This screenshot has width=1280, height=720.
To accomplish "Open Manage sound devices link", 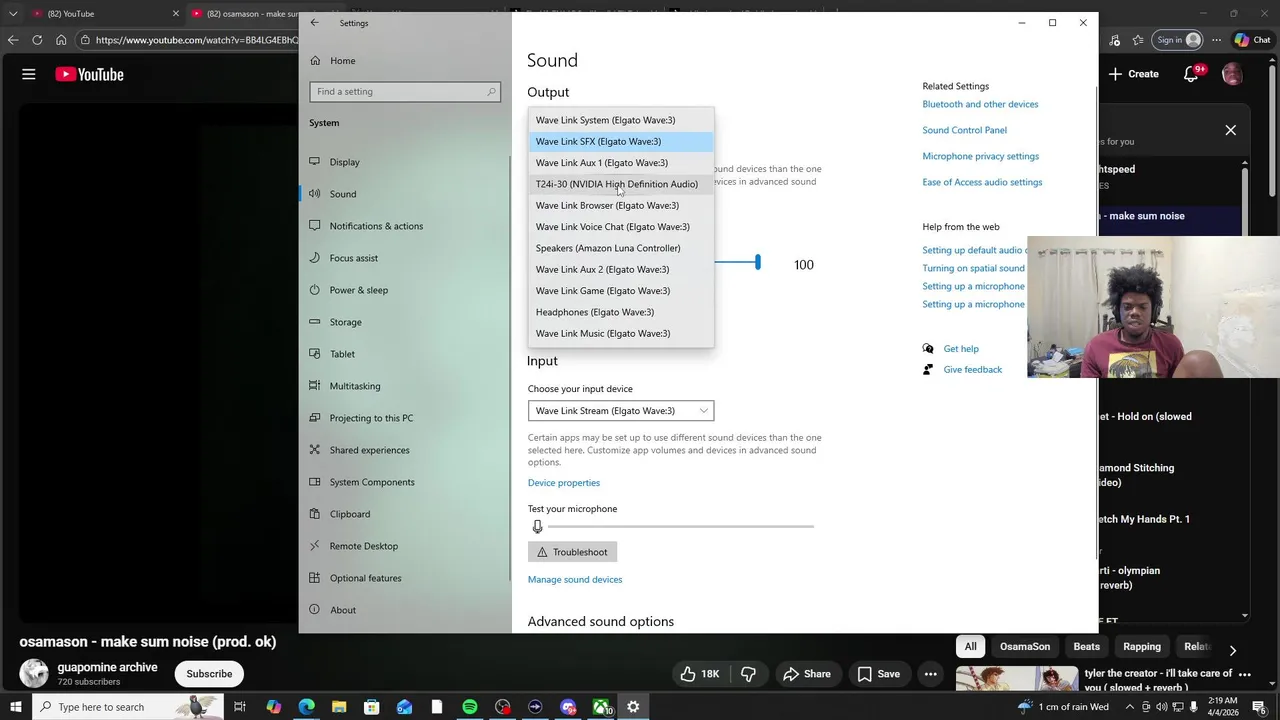I will 575,580.
